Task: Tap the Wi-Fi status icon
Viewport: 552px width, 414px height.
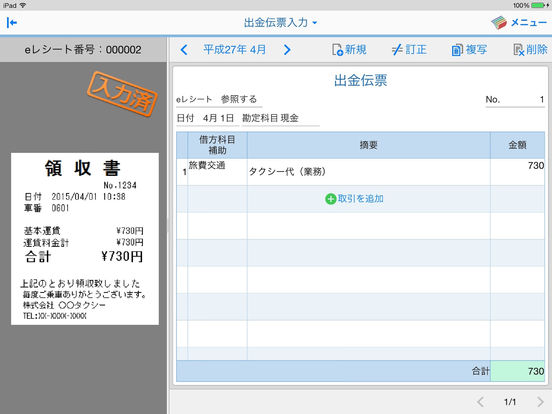Action: [x=23, y=5]
